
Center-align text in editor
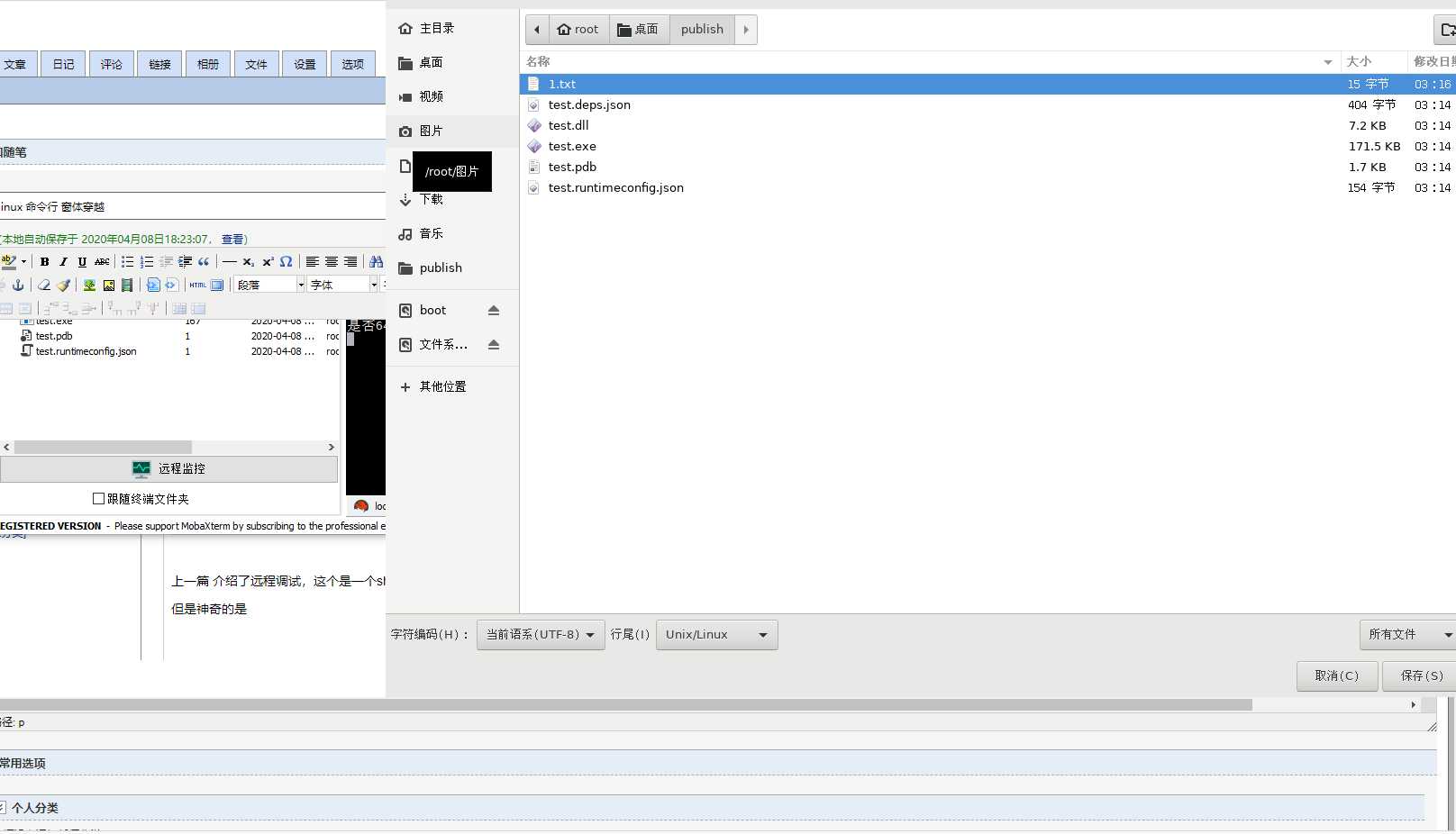tap(332, 262)
